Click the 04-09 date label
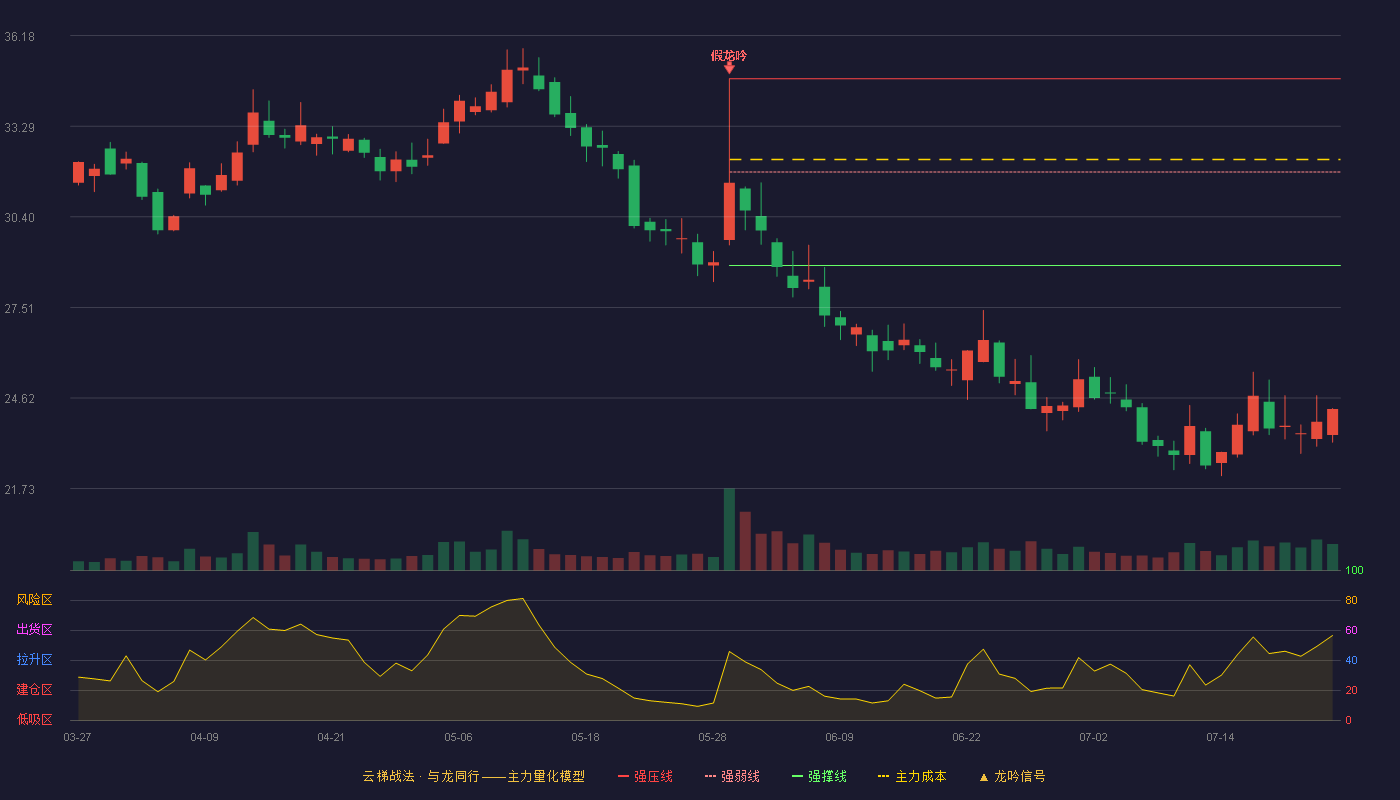The width and height of the screenshot is (1400, 800). coord(204,737)
